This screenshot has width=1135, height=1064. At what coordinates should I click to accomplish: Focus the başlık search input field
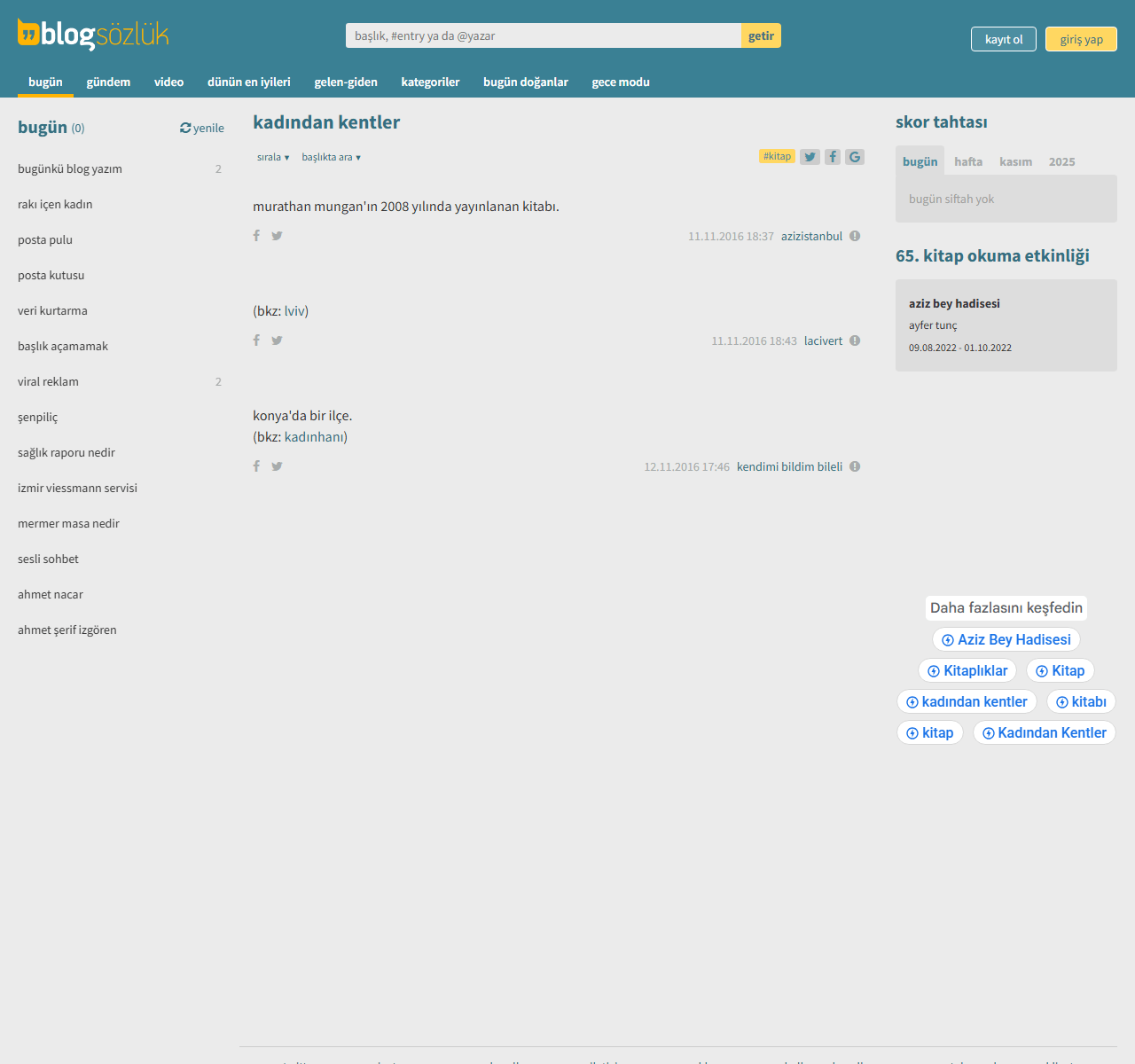click(543, 35)
